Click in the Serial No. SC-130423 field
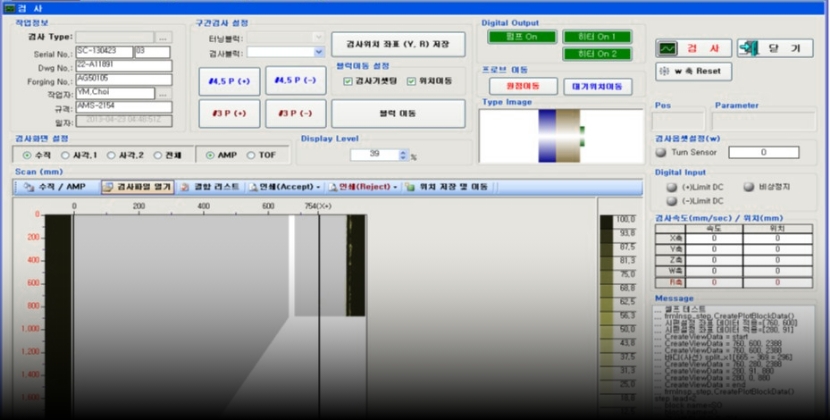Viewport: 830px width, 420px height. point(104,52)
